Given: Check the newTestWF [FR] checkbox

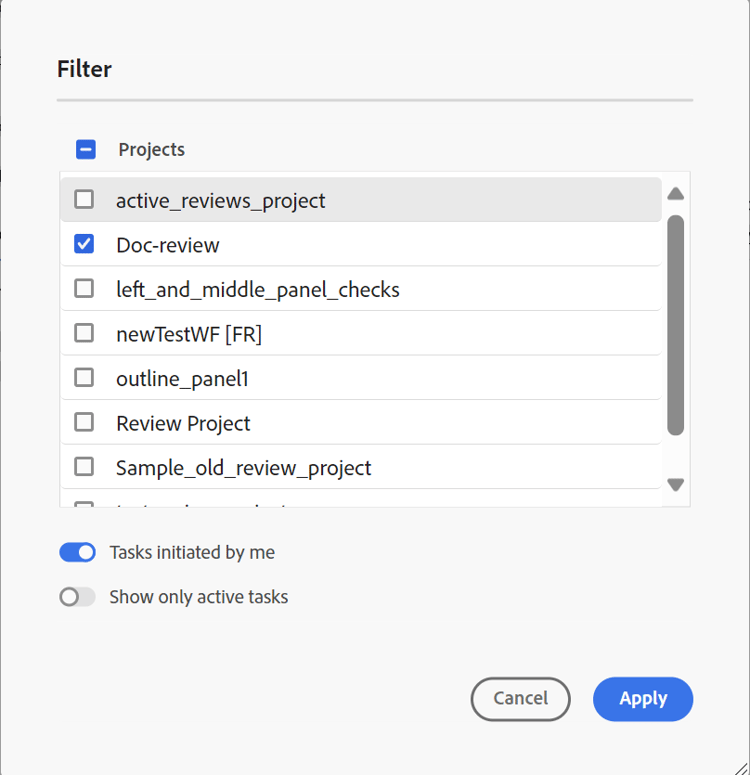Looking at the screenshot, I should click(x=84, y=333).
